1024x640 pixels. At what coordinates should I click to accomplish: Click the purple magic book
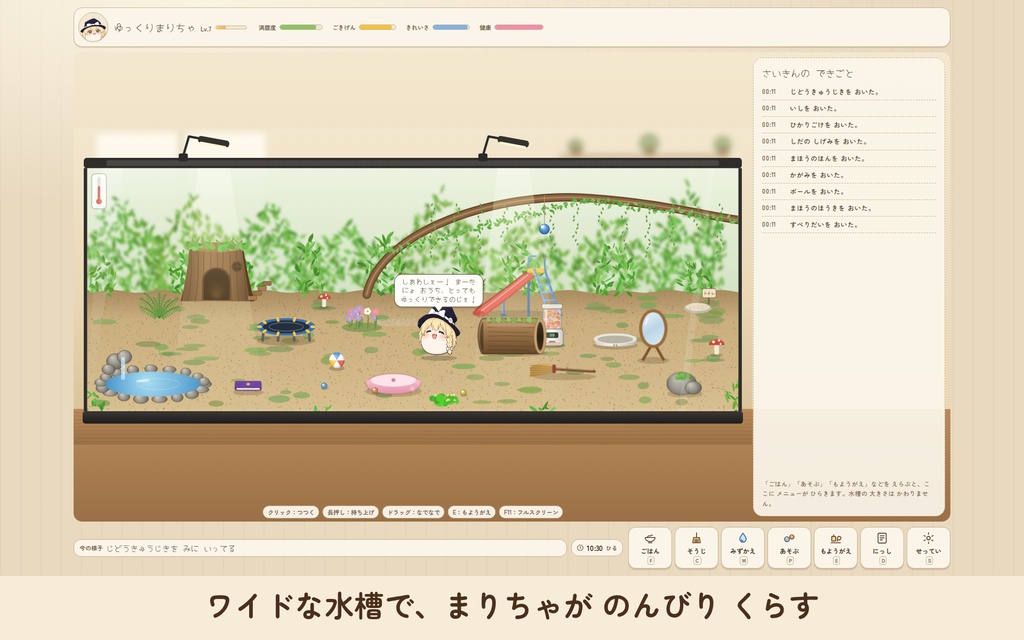tap(248, 386)
